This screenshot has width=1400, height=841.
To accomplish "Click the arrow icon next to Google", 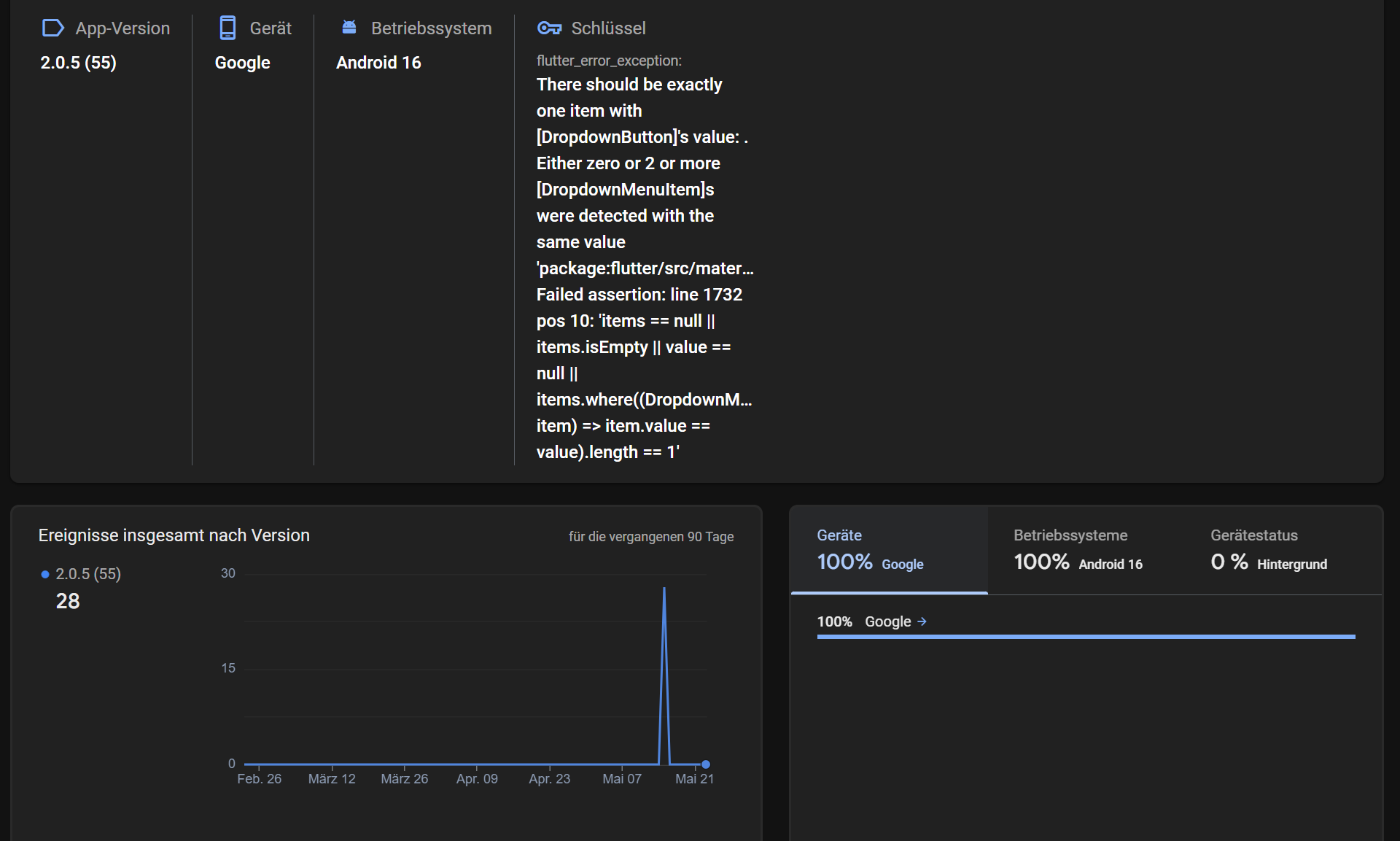I will click(922, 621).
